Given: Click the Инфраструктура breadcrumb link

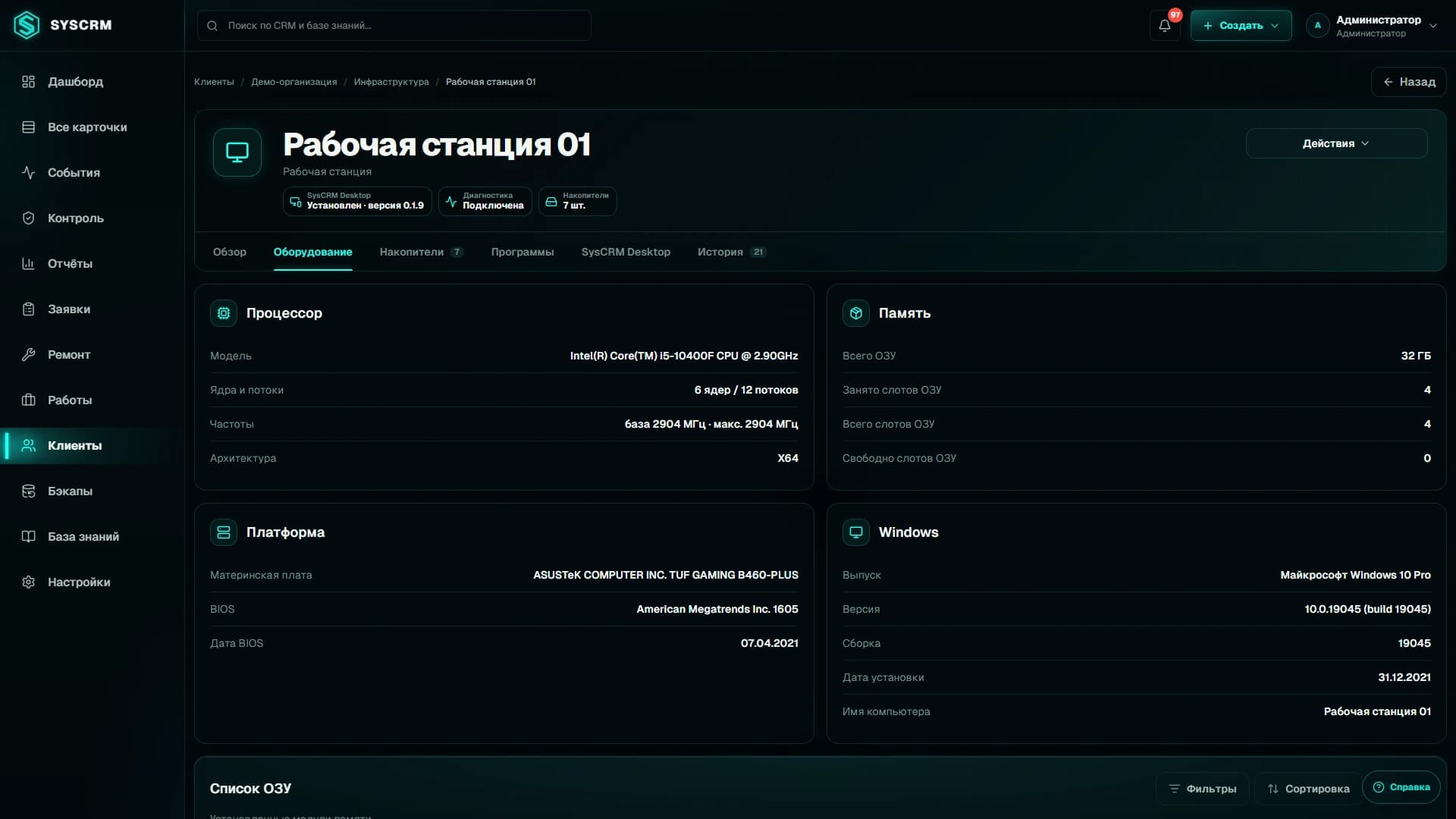Looking at the screenshot, I should tap(391, 82).
